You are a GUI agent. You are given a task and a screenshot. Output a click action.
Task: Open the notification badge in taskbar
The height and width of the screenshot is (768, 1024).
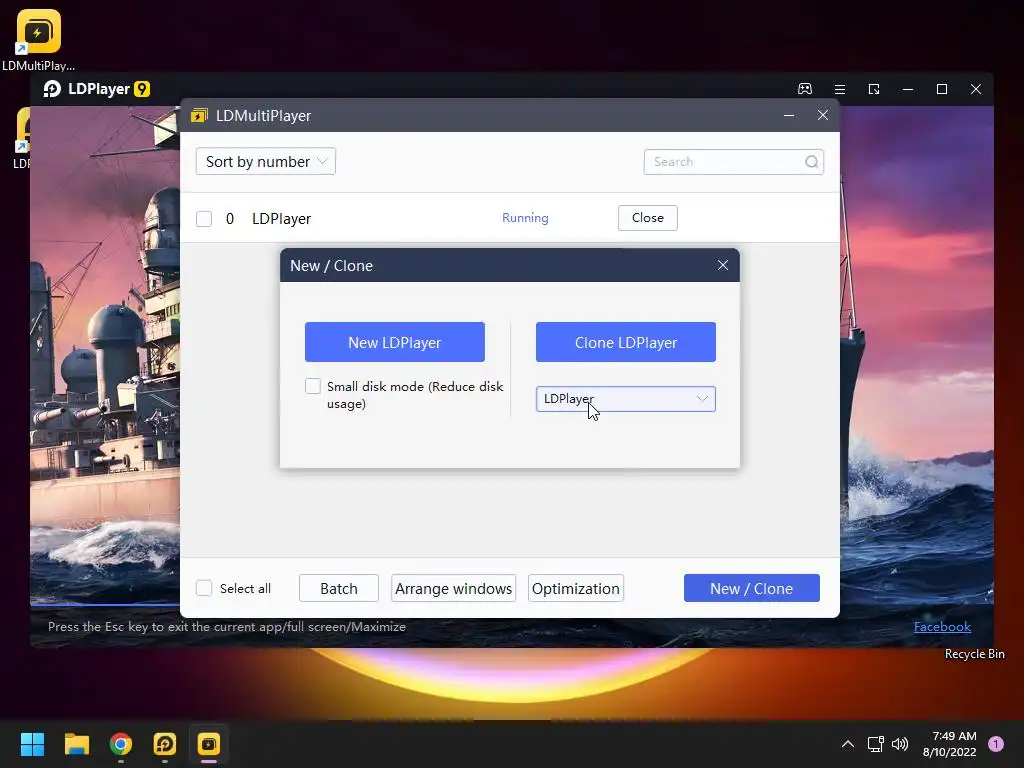pos(996,744)
